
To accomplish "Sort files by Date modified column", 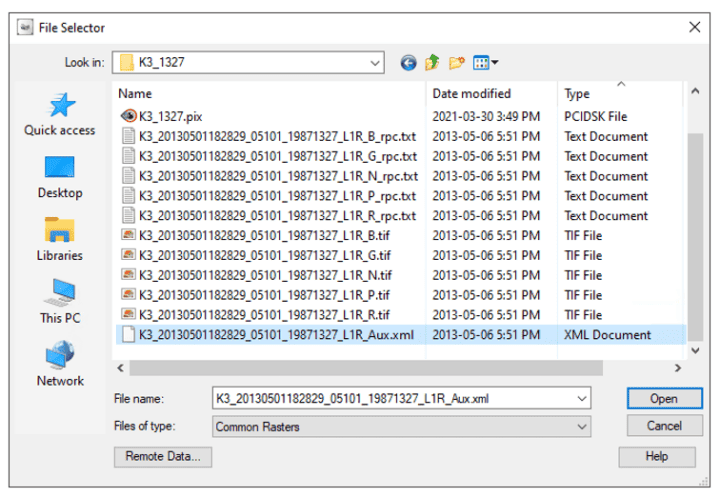I will [x=472, y=94].
